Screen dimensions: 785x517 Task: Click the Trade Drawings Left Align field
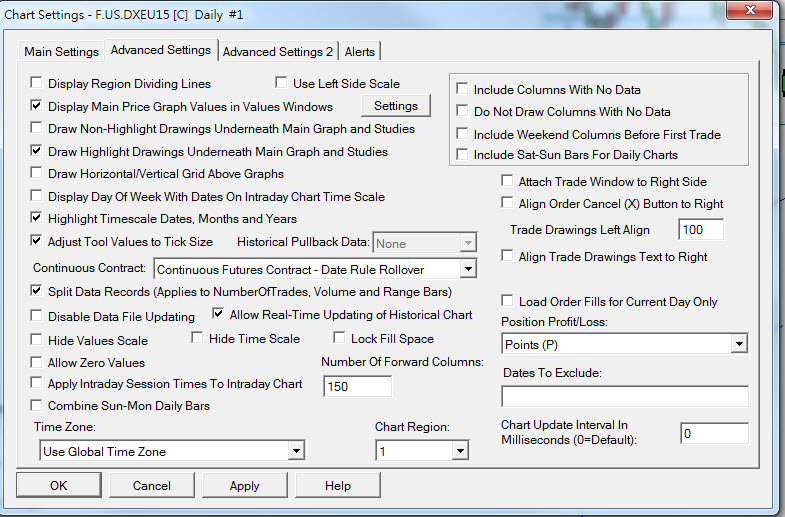(x=700, y=229)
